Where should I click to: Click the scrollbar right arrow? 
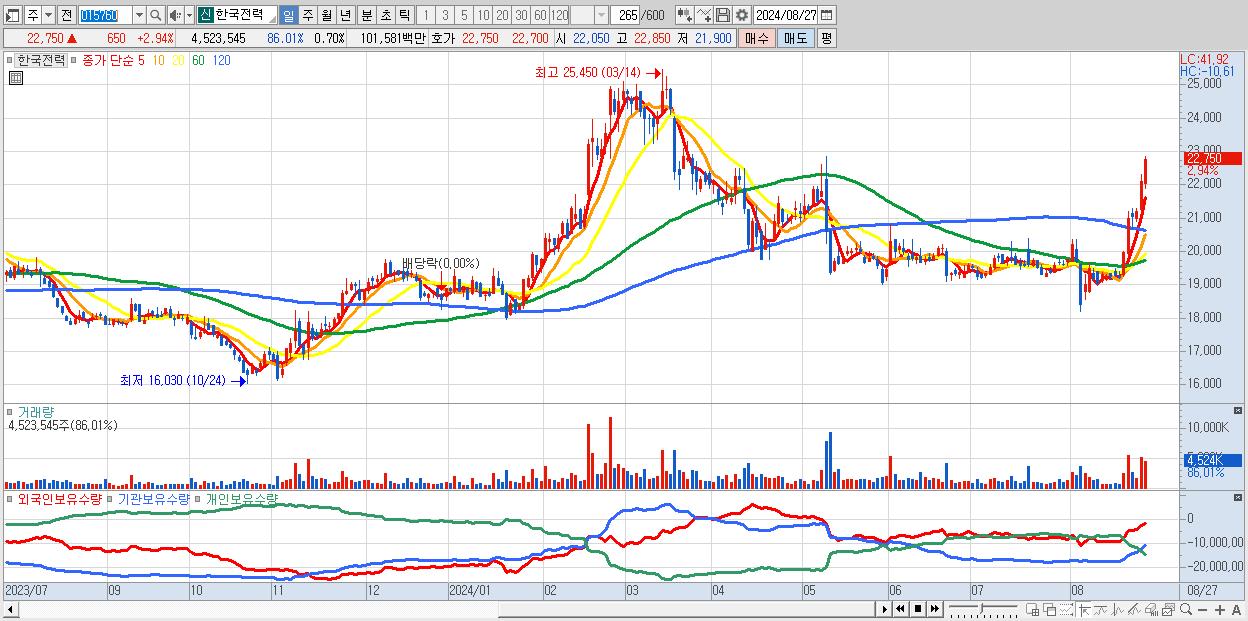click(x=884, y=609)
